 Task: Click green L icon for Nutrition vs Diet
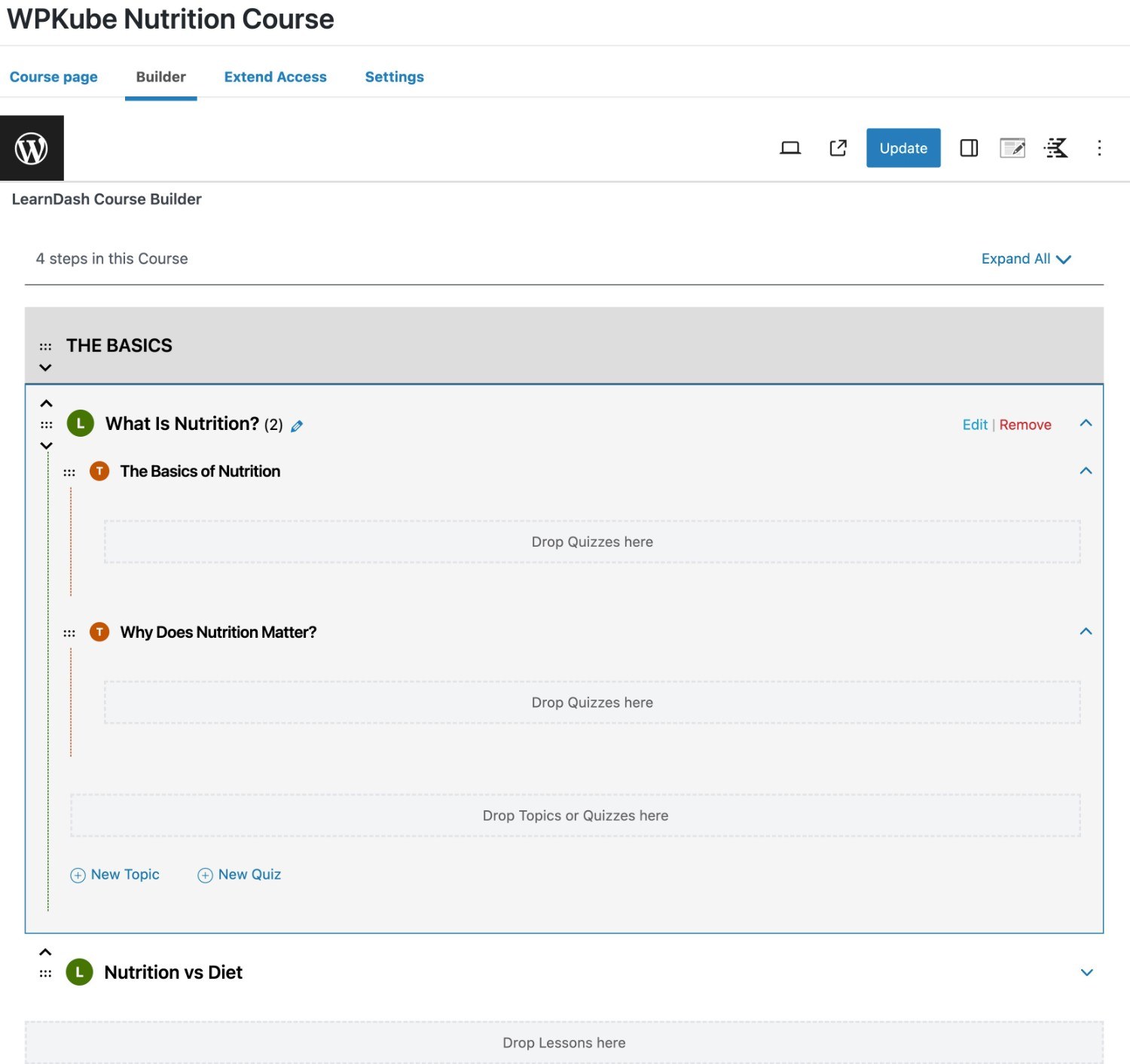point(80,972)
